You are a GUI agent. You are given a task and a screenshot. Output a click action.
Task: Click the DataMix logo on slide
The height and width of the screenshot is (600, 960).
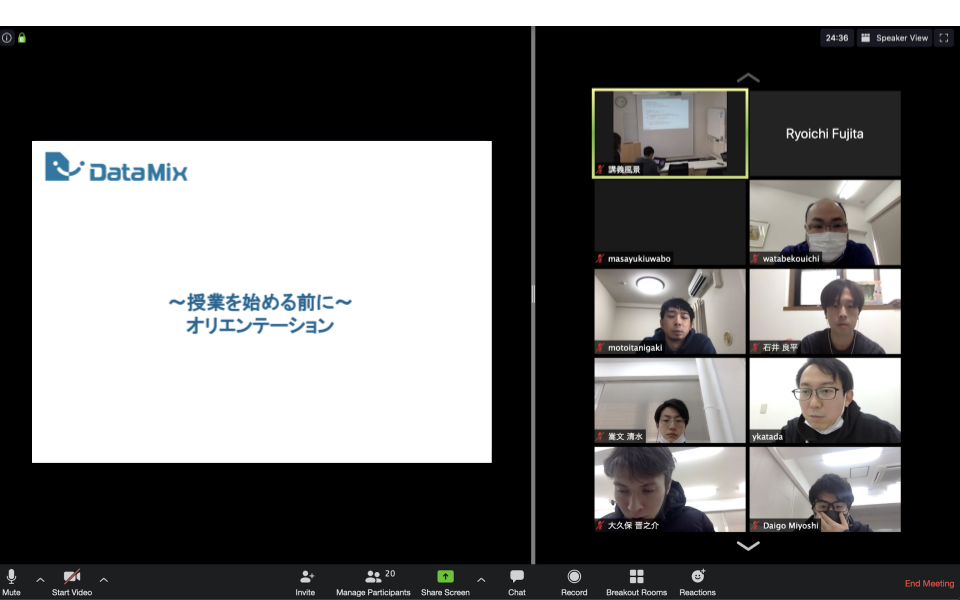[x=116, y=167]
